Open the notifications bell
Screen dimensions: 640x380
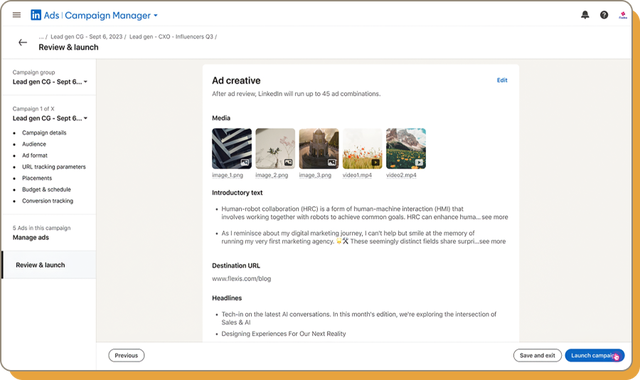tap(585, 15)
